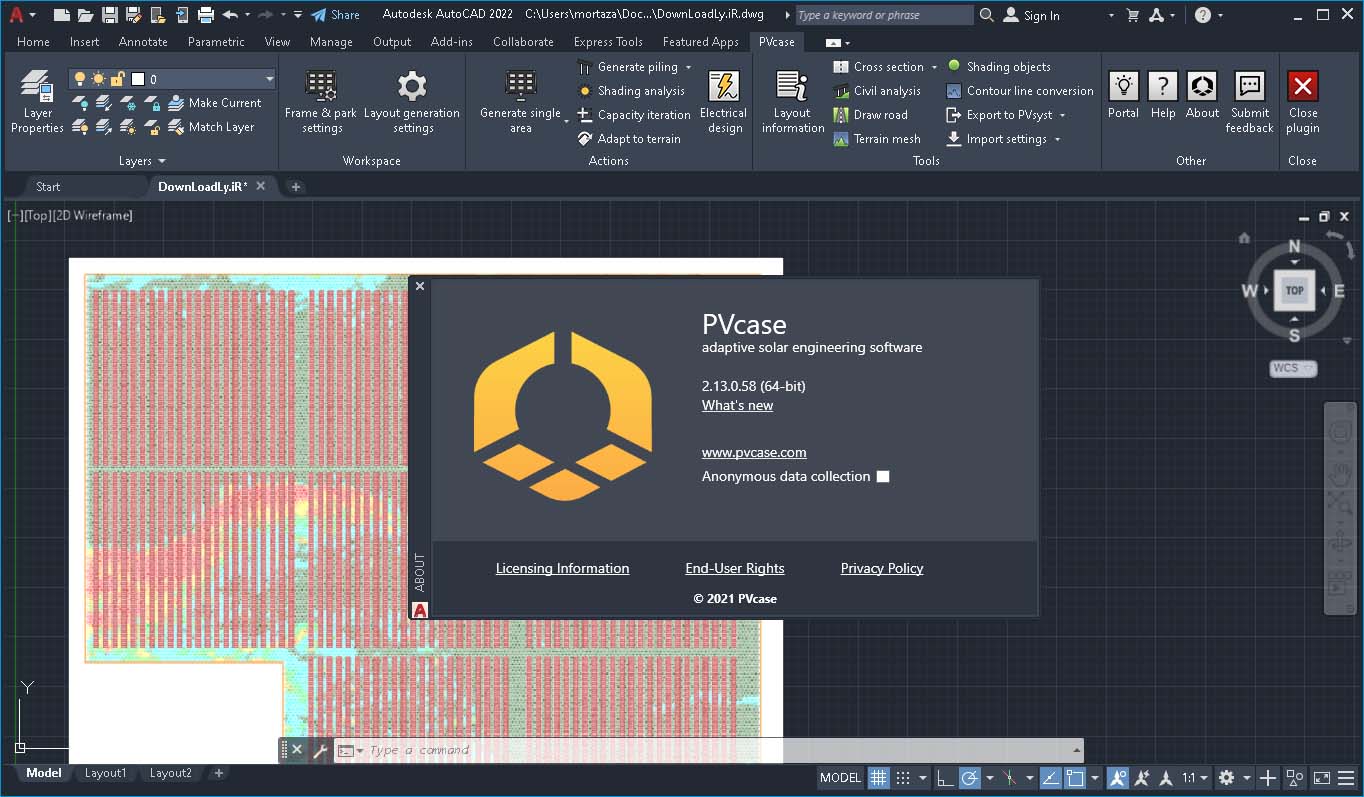Click Adapt to terrain

click(629, 139)
